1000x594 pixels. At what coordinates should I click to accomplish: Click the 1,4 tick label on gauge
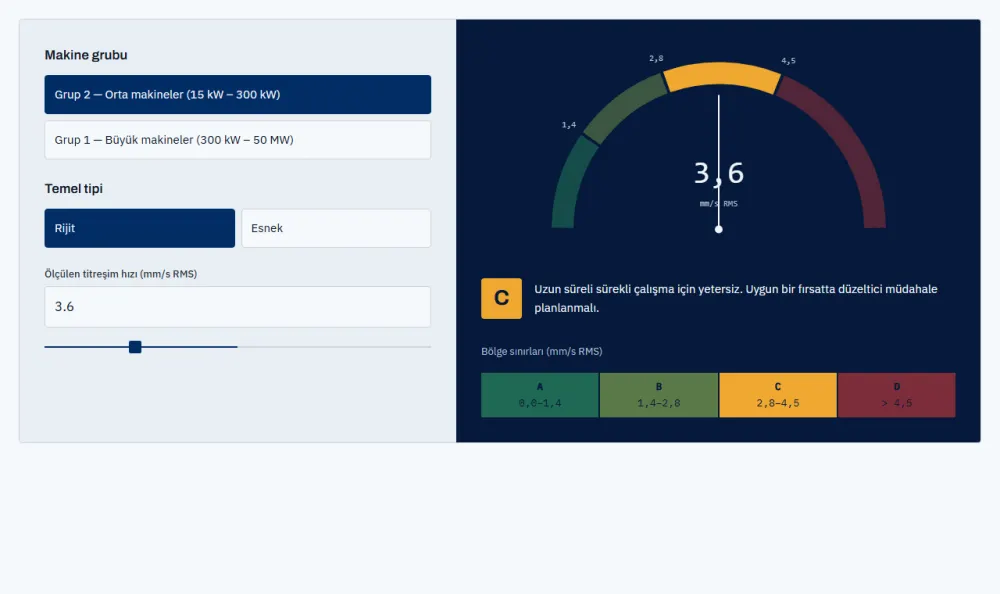tap(569, 125)
